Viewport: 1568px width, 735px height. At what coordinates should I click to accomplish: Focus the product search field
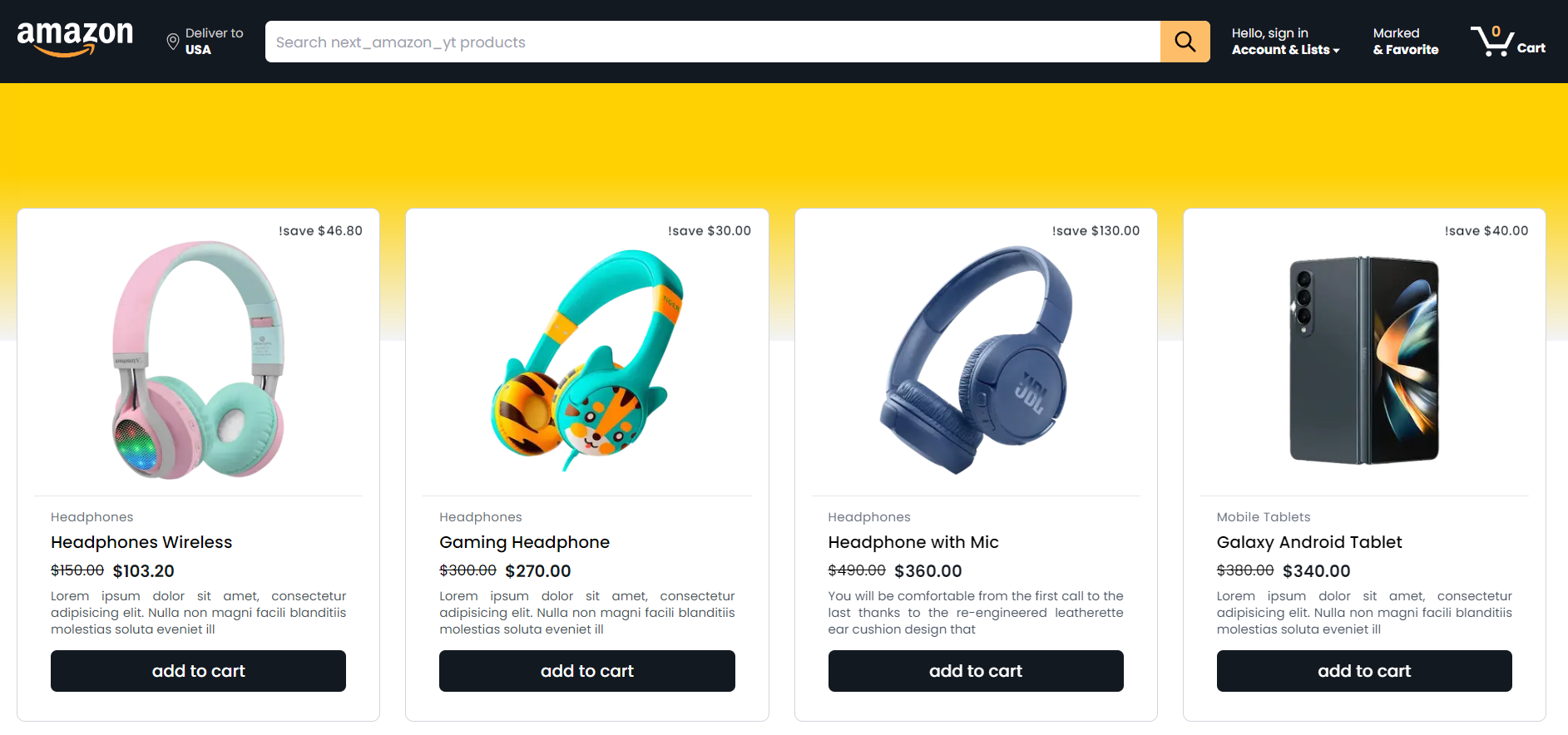pos(713,42)
